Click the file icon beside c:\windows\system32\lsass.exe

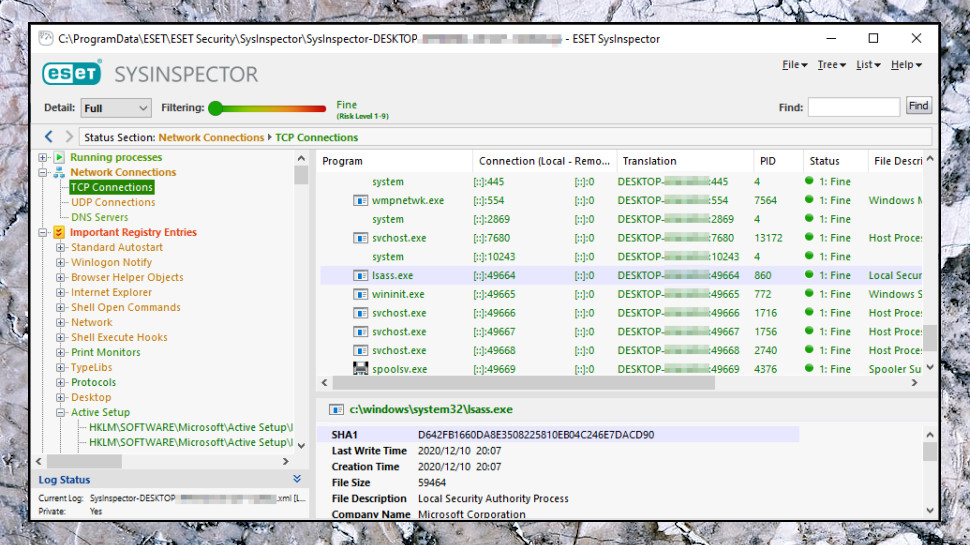pyautogui.click(x=336, y=410)
